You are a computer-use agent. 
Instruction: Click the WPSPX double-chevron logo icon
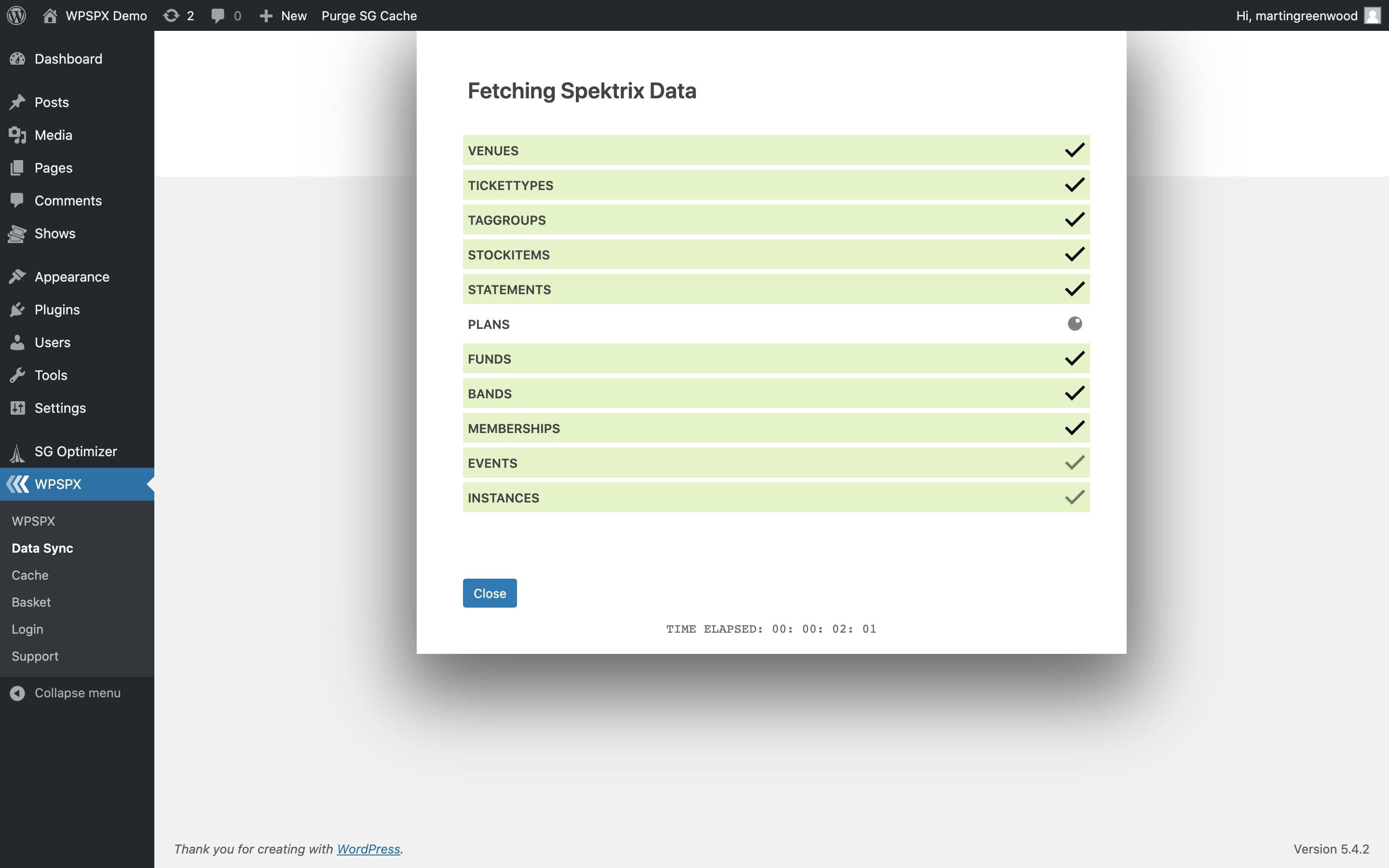point(17,484)
